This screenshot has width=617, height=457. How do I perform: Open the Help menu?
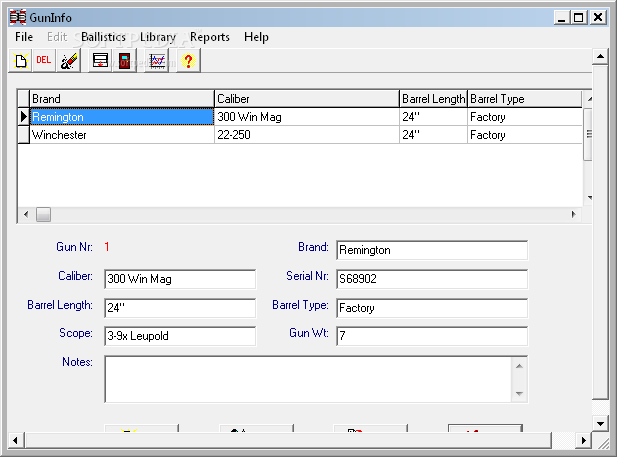[256, 37]
